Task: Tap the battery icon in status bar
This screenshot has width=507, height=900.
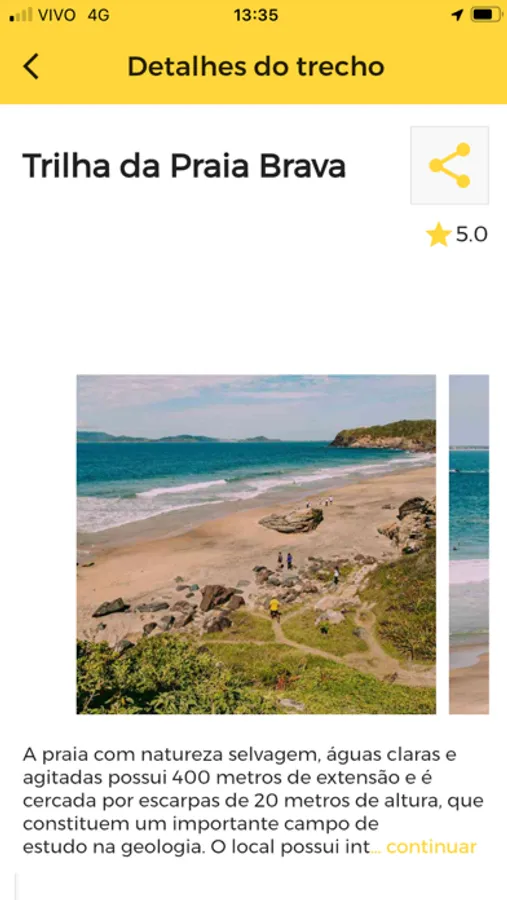Action: click(486, 15)
